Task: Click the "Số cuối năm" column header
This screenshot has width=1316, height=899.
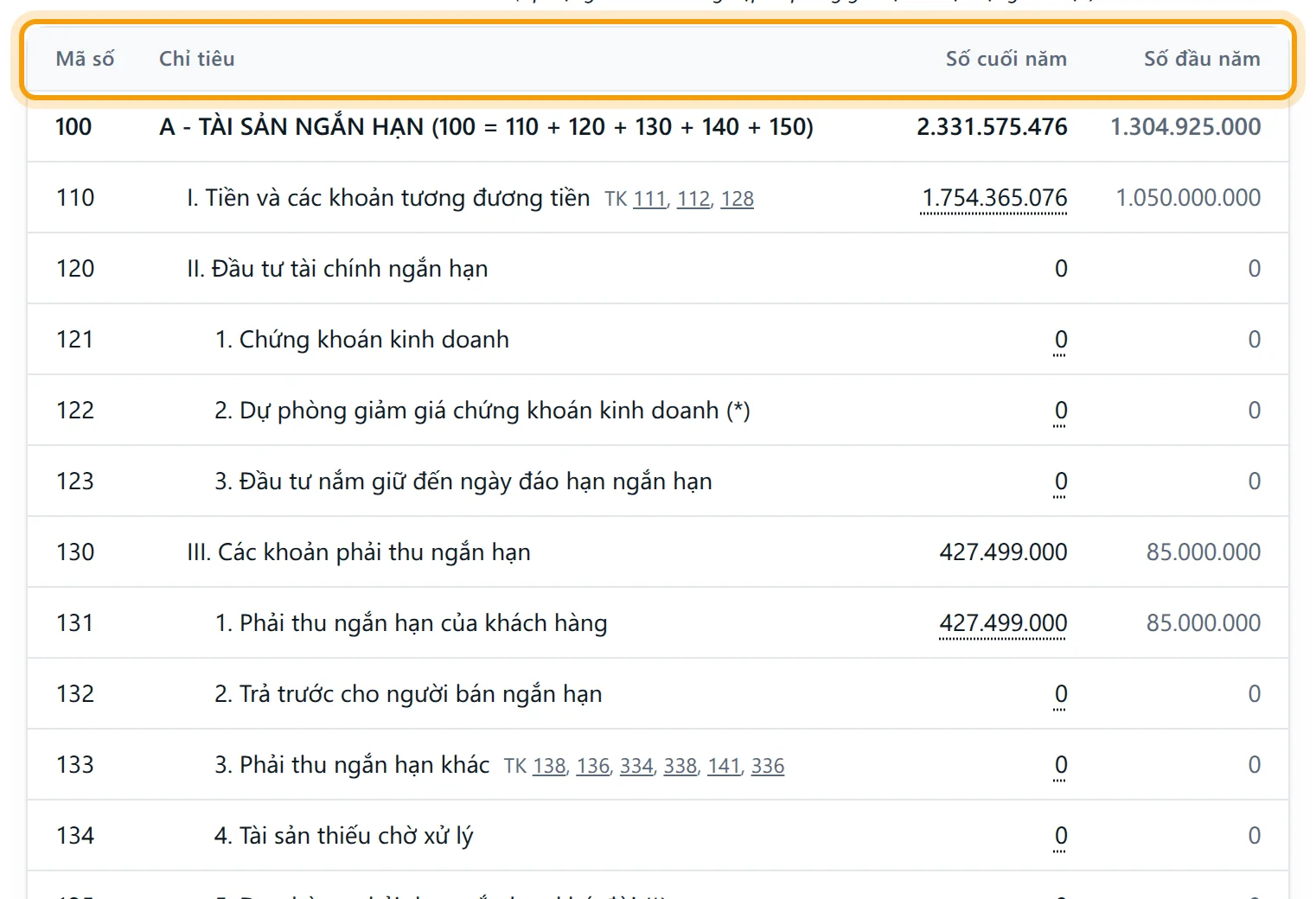Action: (x=1006, y=59)
